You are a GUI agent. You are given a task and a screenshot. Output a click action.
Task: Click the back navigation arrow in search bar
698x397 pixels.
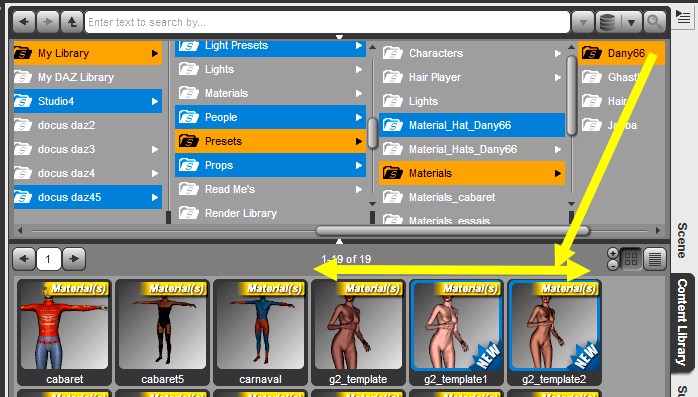(24, 22)
